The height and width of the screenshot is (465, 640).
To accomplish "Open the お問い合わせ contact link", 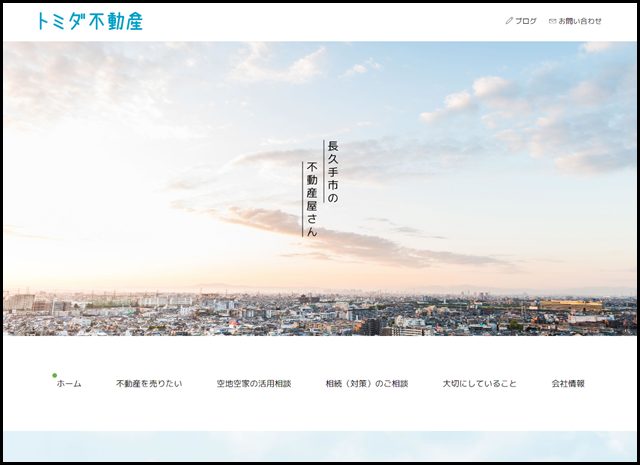I will pos(580,21).
